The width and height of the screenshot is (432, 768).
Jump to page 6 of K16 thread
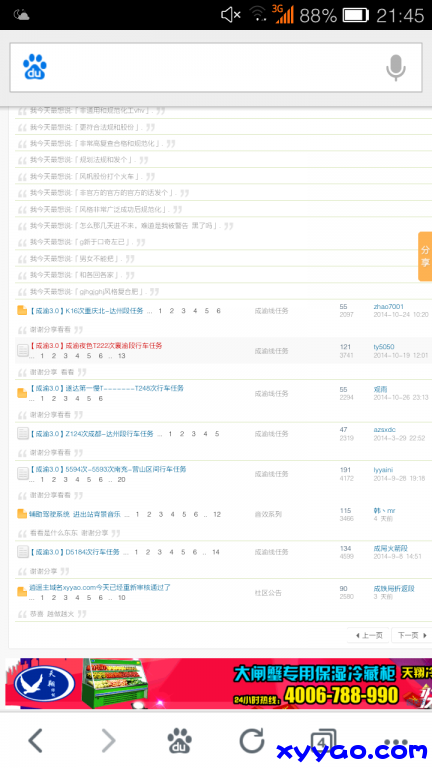point(218,311)
